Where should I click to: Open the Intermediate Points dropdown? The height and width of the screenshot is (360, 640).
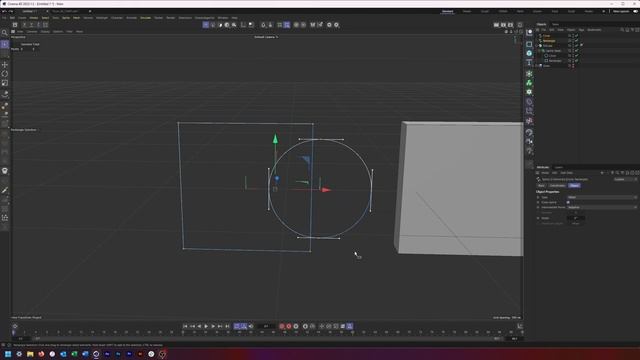[x=602, y=207]
